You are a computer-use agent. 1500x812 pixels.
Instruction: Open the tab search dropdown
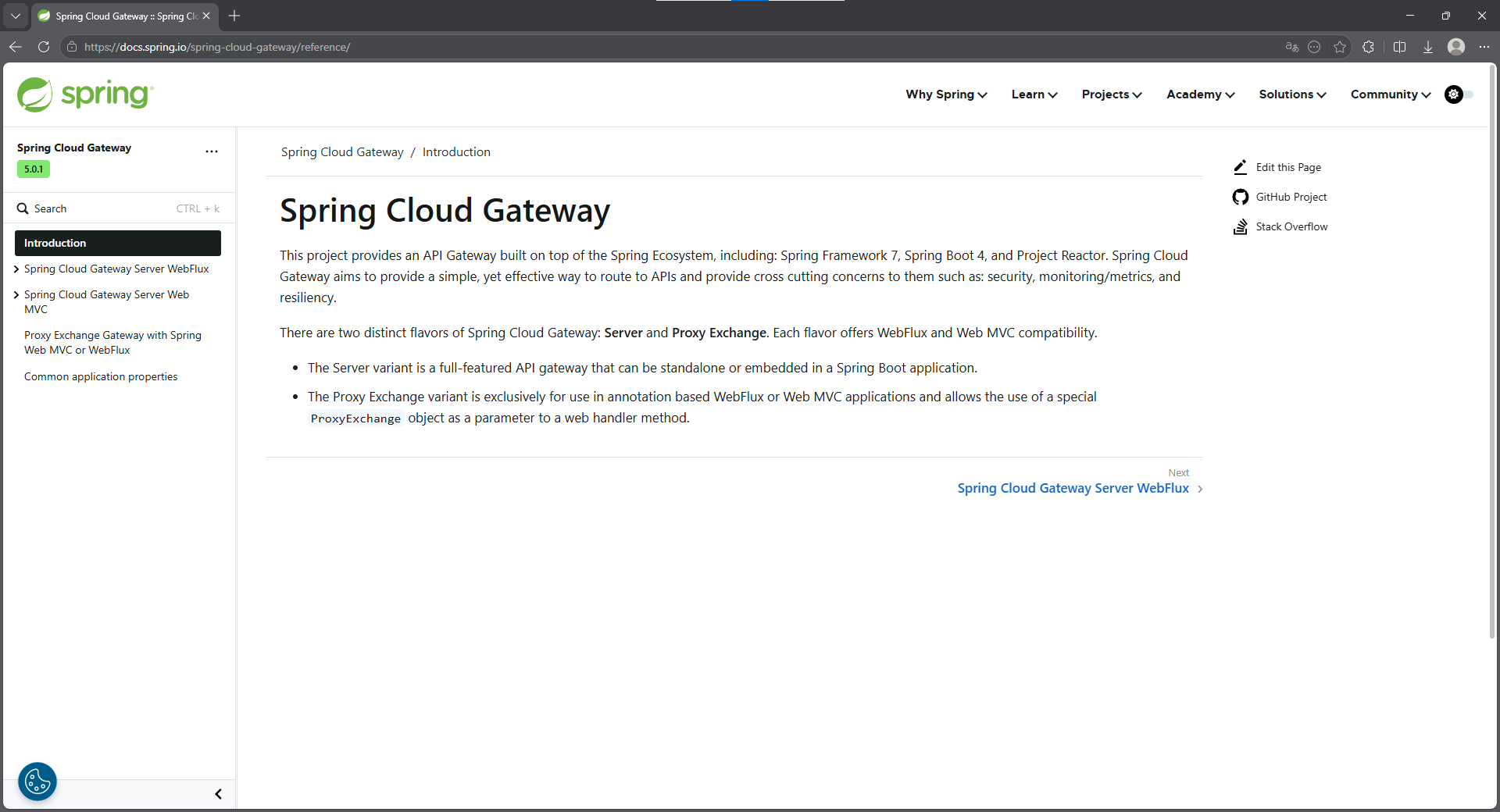[16, 16]
